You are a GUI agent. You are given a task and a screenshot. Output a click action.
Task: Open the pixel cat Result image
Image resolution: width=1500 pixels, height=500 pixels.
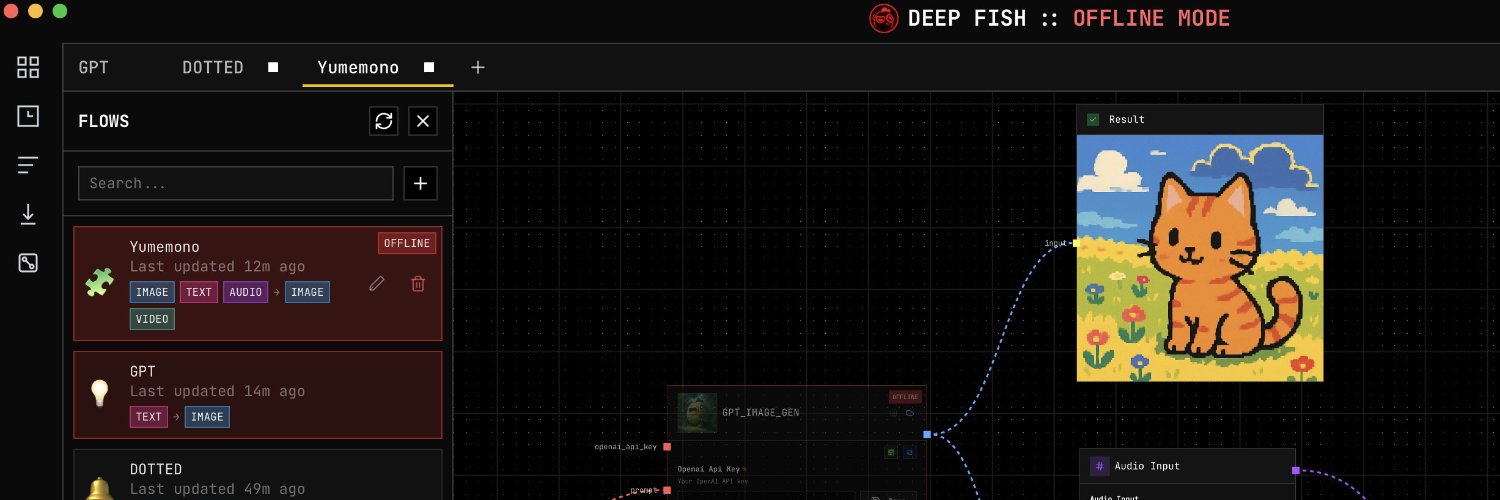pyautogui.click(x=1200, y=258)
